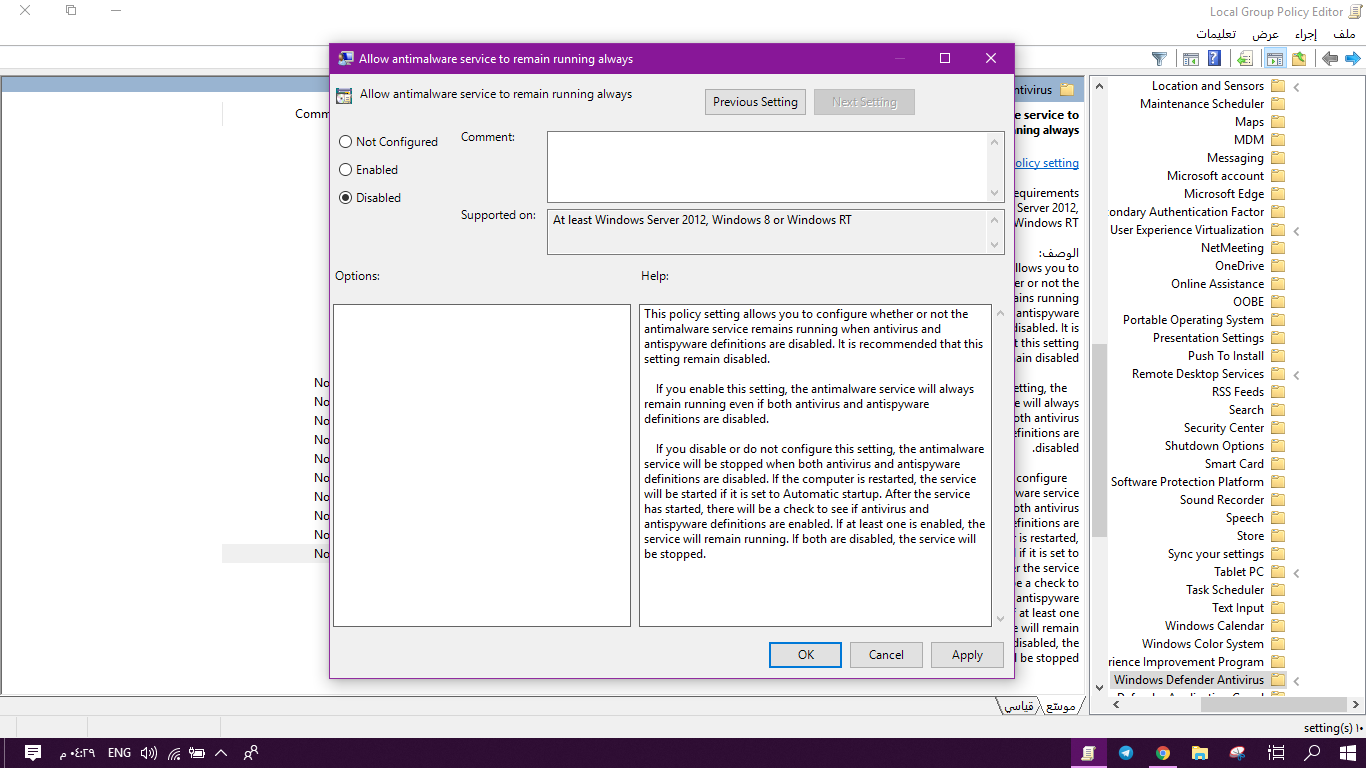Select Task Scheduler in the tree
Image resolution: width=1366 pixels, height=768 pixels.
(1225, 590)
